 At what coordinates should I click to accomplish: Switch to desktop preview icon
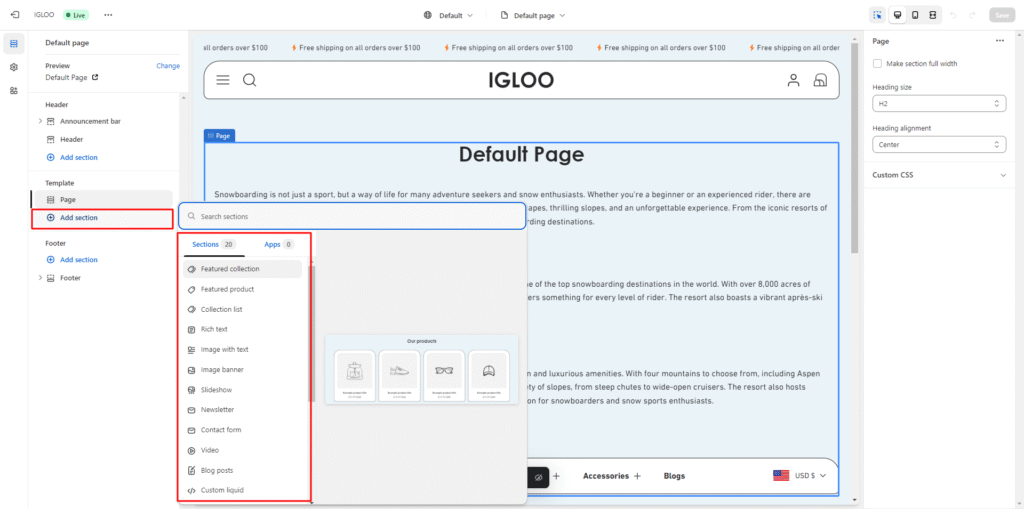[898, 15]
